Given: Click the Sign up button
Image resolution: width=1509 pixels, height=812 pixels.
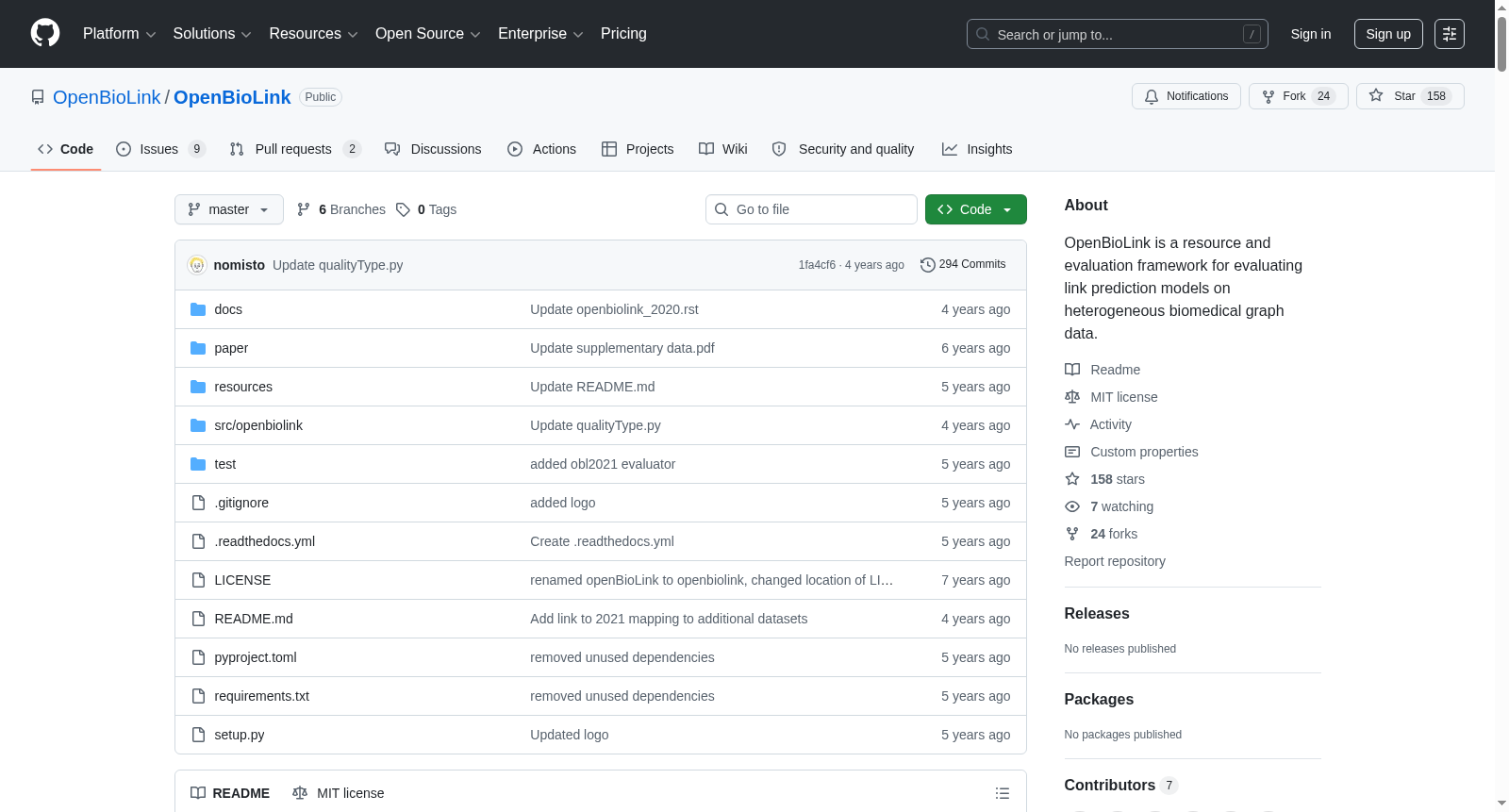Looking at the screenshot, I should point(1388,34).
